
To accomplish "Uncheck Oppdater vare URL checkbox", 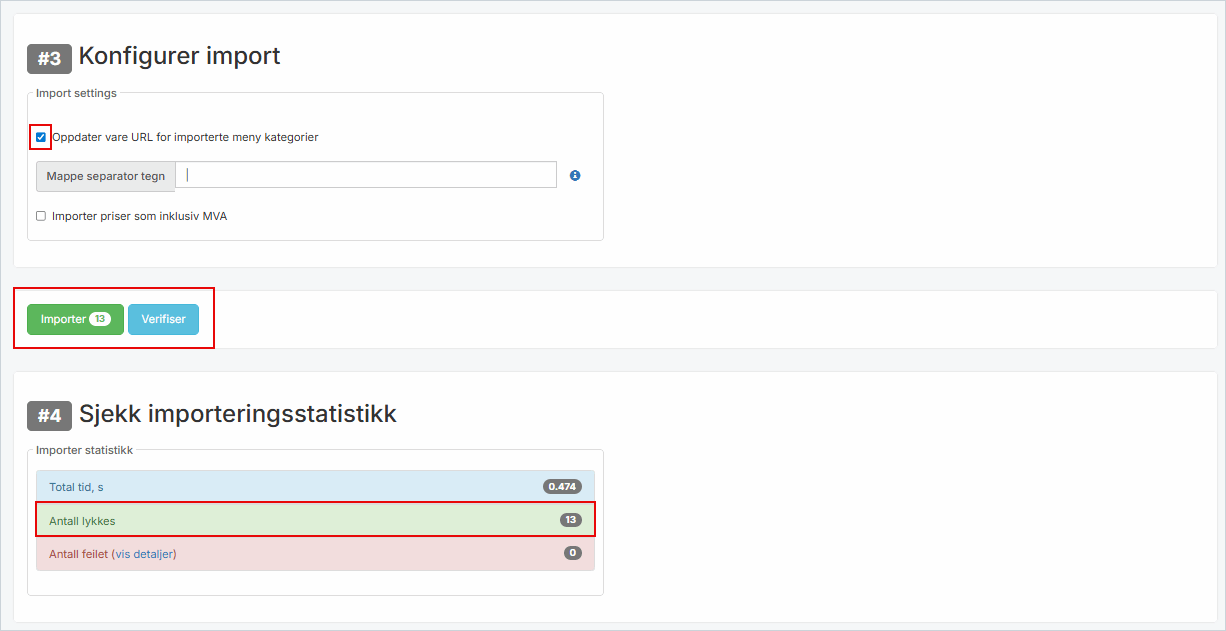I will pyautogui.click(x=41, y=137).
